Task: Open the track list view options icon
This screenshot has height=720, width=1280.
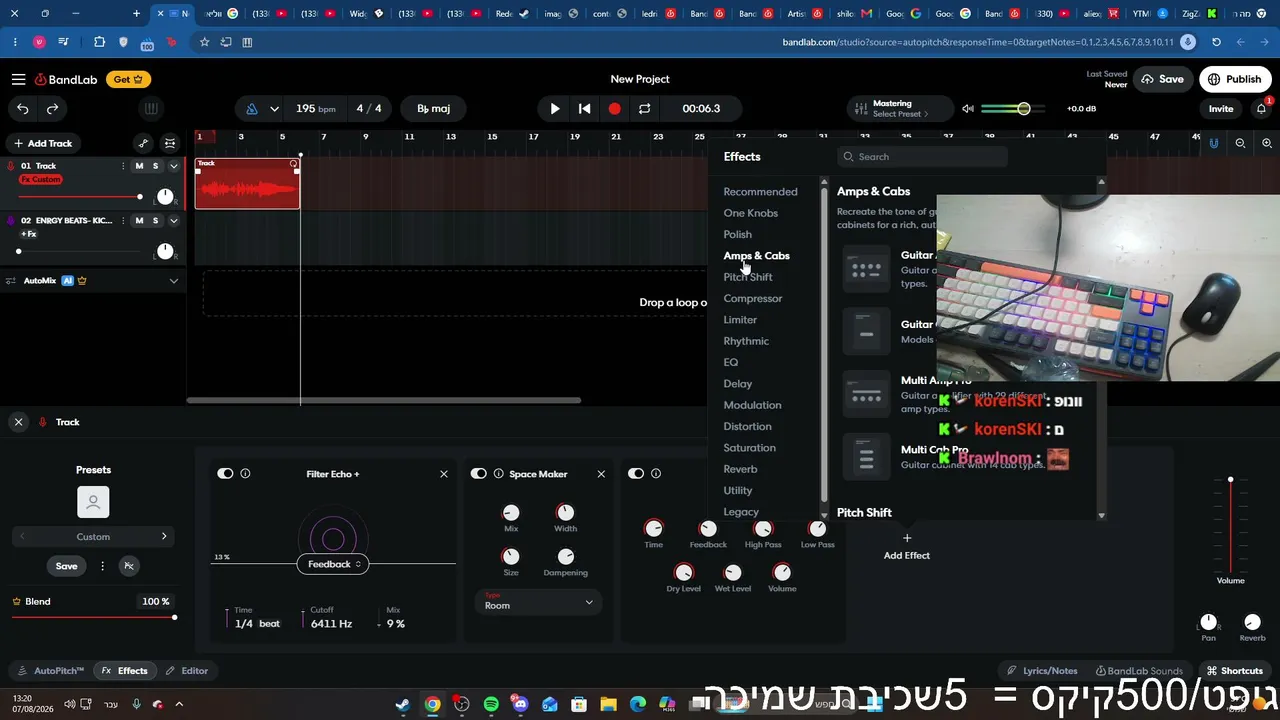Action: [170, 143]
